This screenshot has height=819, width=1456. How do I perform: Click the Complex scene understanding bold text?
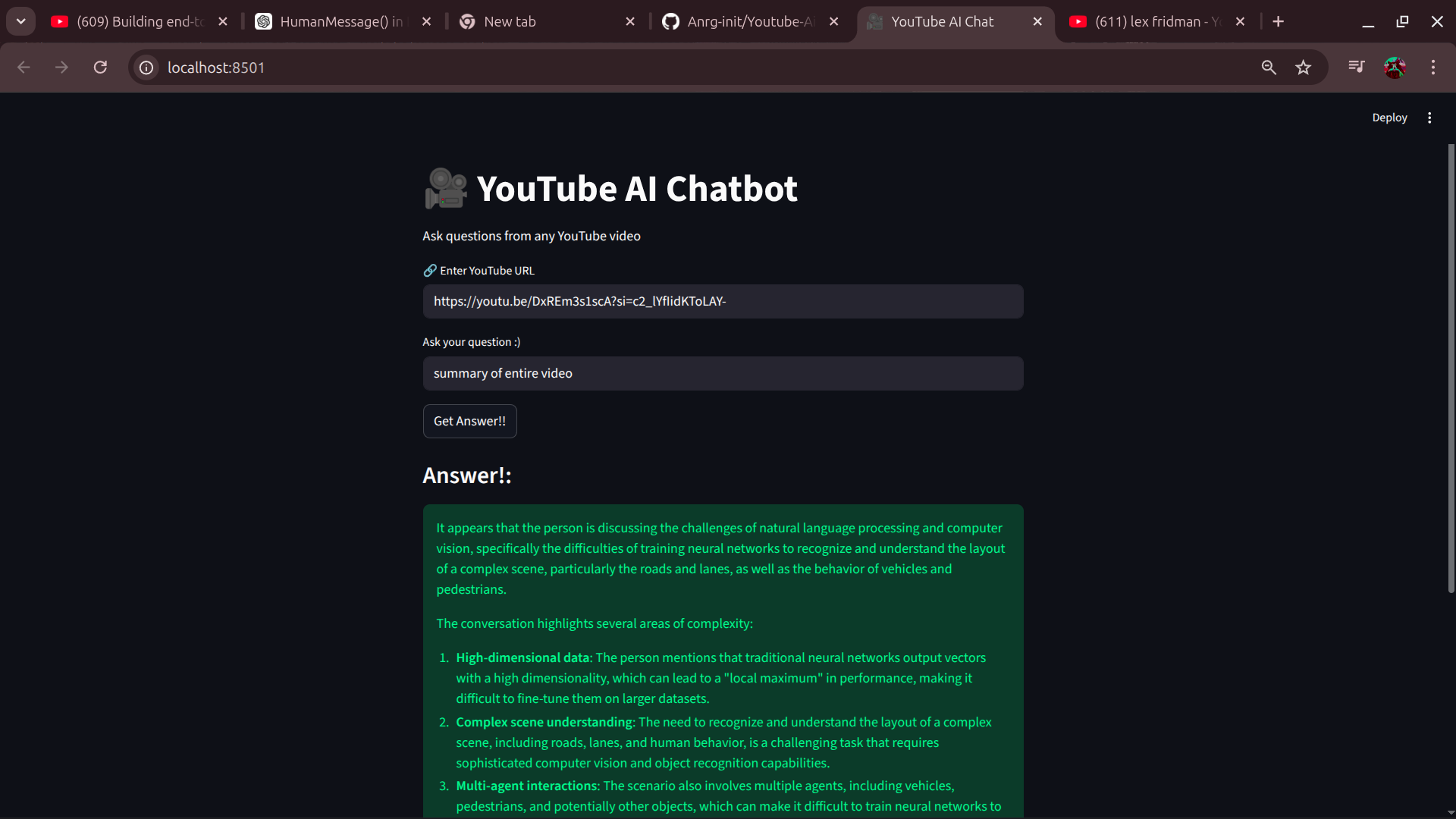[x=544, y=722]
